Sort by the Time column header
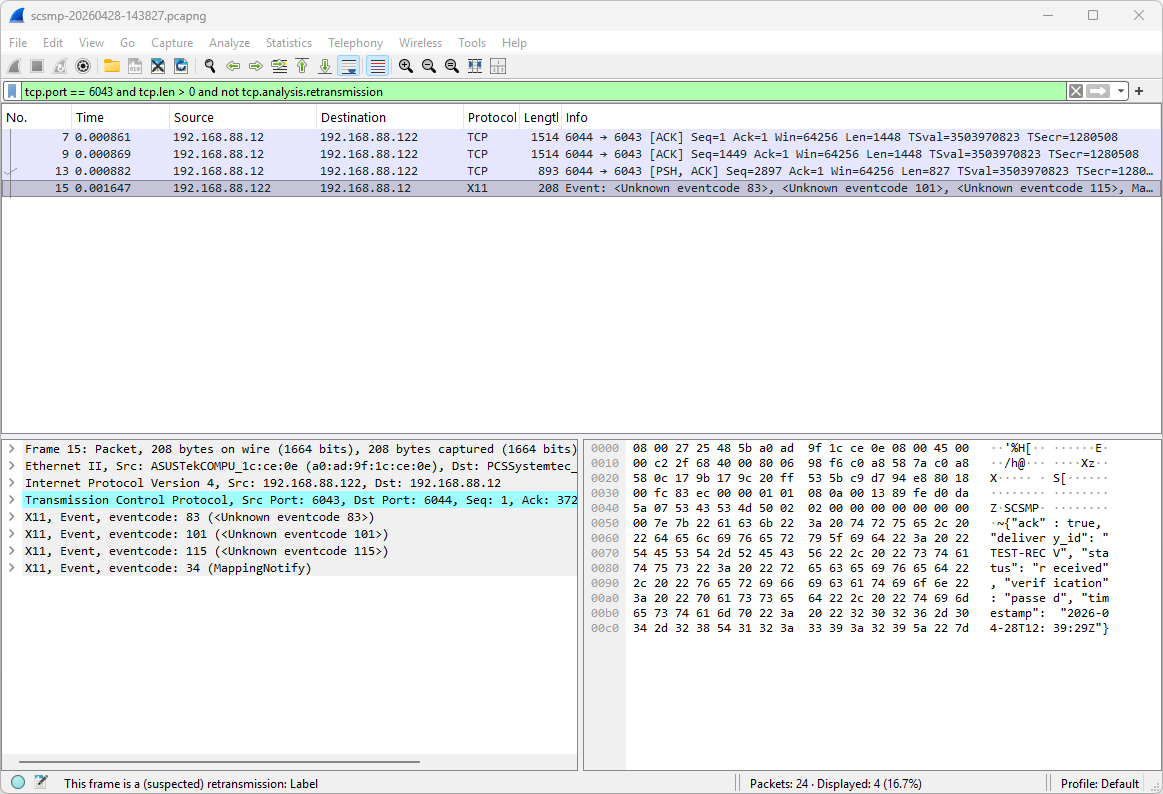 (x=119, y=117)
